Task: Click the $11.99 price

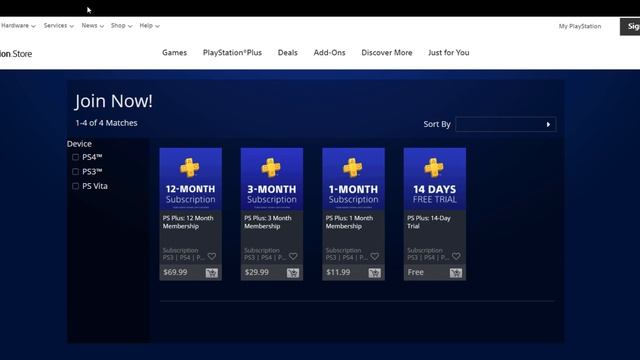Action: 338,272
